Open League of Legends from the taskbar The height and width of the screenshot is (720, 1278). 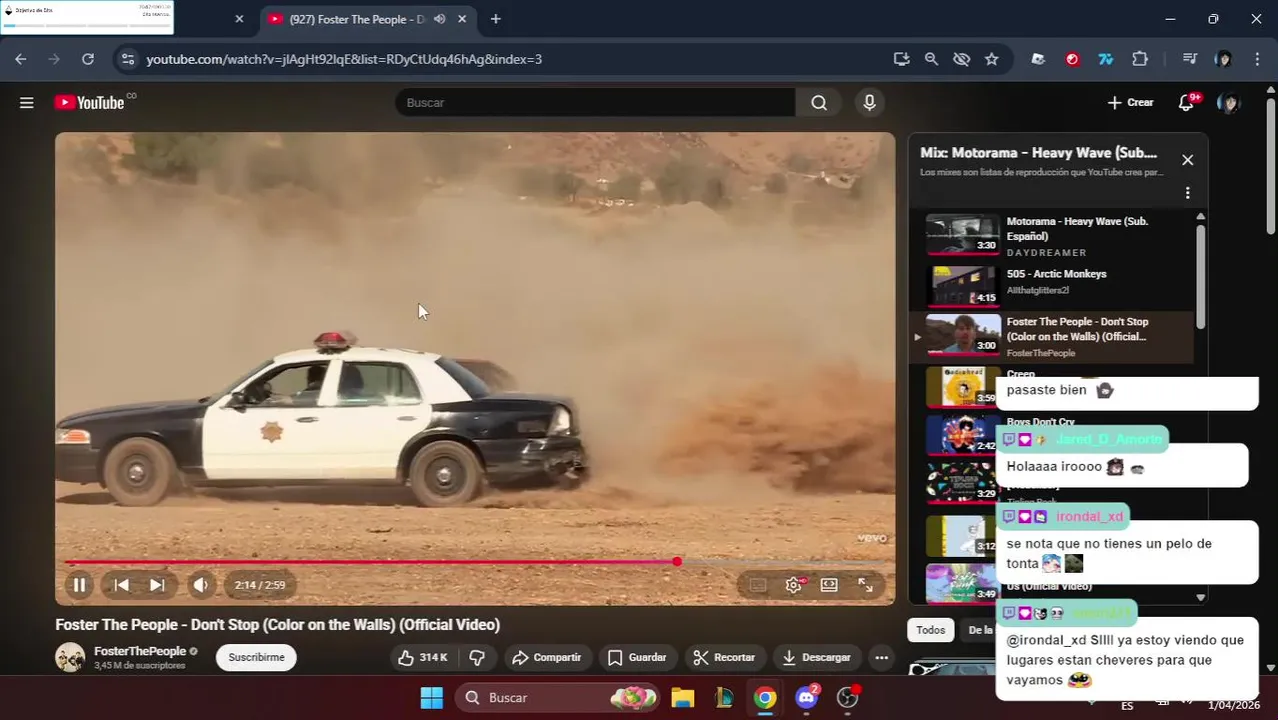coord(724,698)
